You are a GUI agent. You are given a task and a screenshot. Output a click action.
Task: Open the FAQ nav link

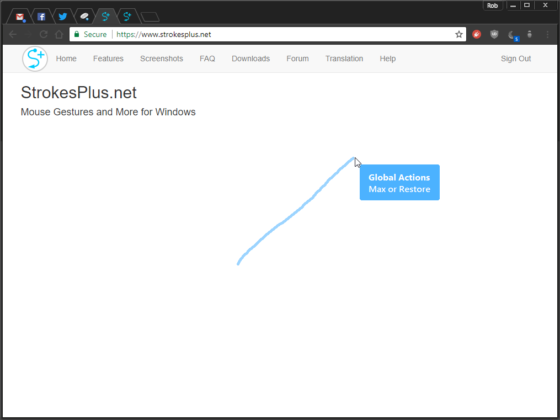coord(207,59)
